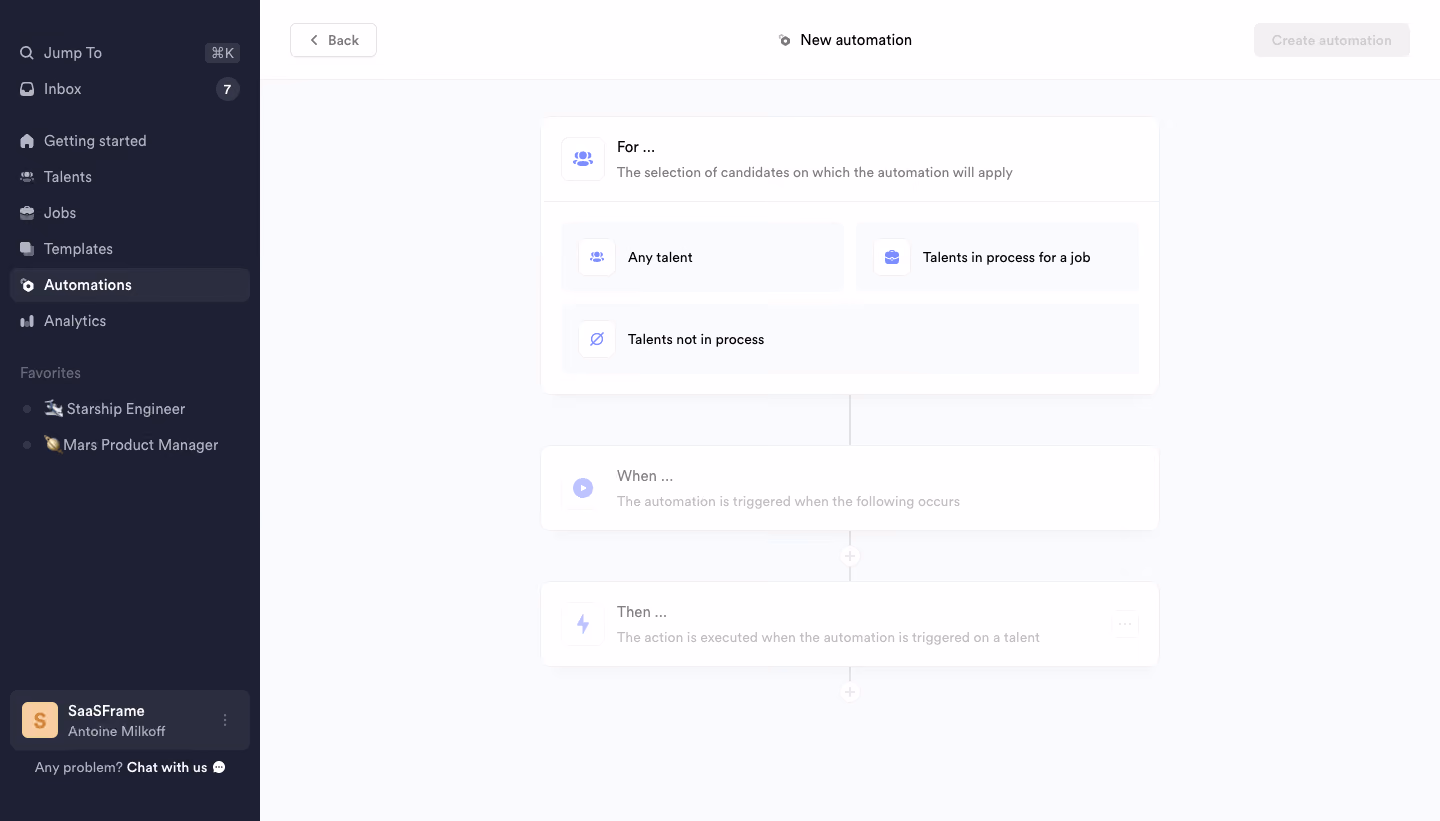Click the Analytics bar chart icon

pyautogui.click(x=27, y=321)
